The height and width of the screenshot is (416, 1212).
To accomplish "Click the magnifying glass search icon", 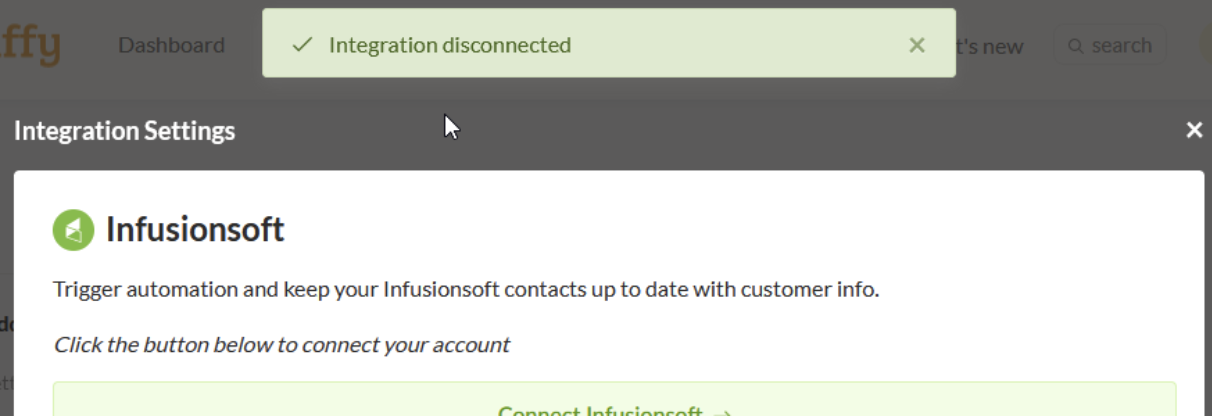I will coord(1076,46).
